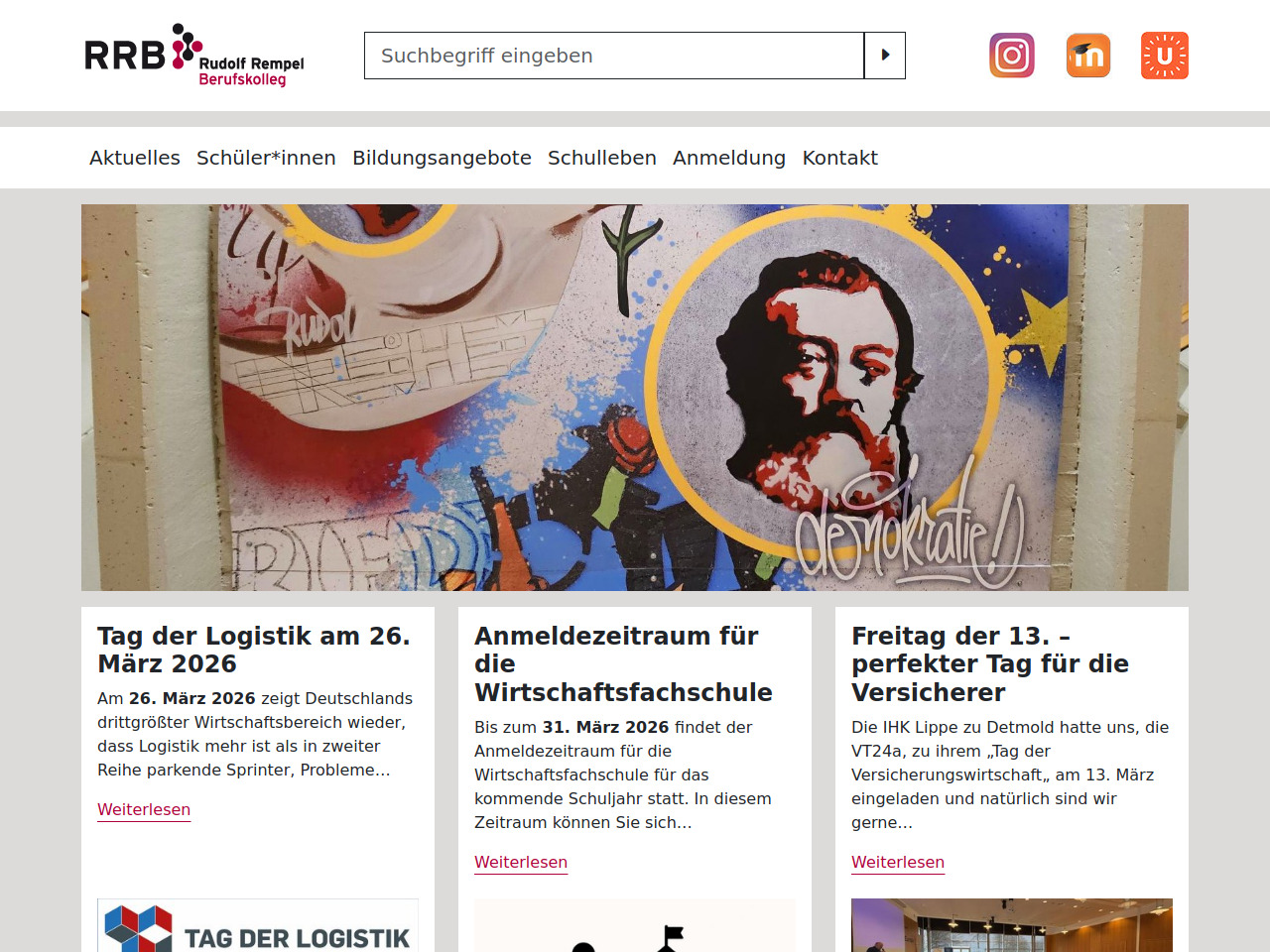Open the Schüler*innen menu item

pyautogui.click(x=266, y=158)
